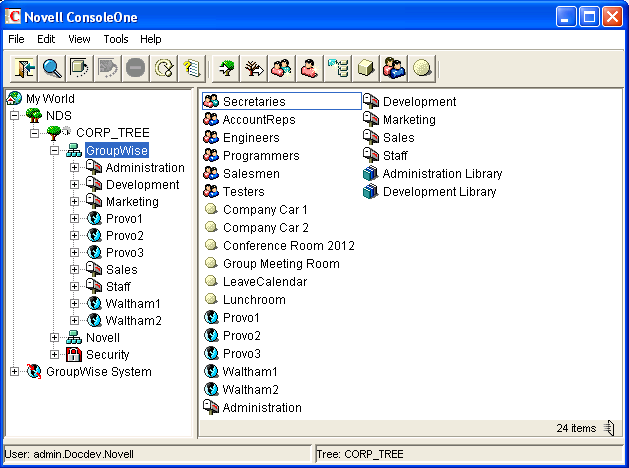The height and width of the screenshot is (468, 629).
Task: Select LeaveCalendar resource
Action: 265,282
